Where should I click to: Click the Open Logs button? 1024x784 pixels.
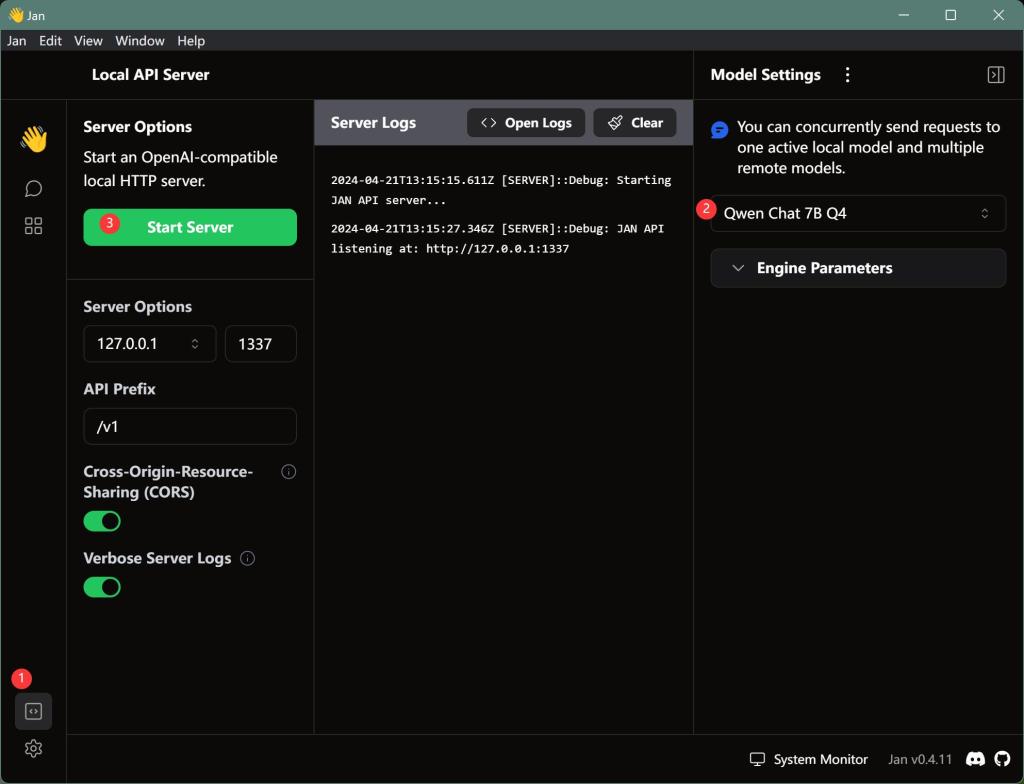click(526, 123)
